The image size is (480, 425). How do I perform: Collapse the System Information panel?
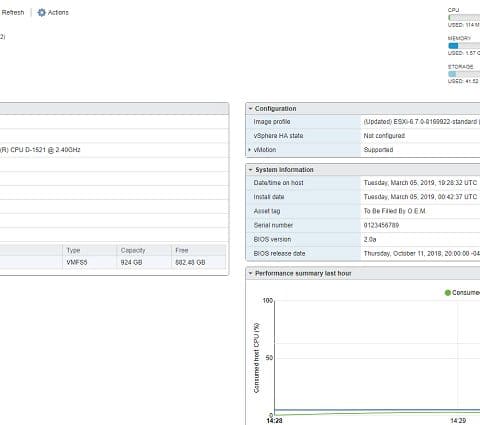[250, 170]
